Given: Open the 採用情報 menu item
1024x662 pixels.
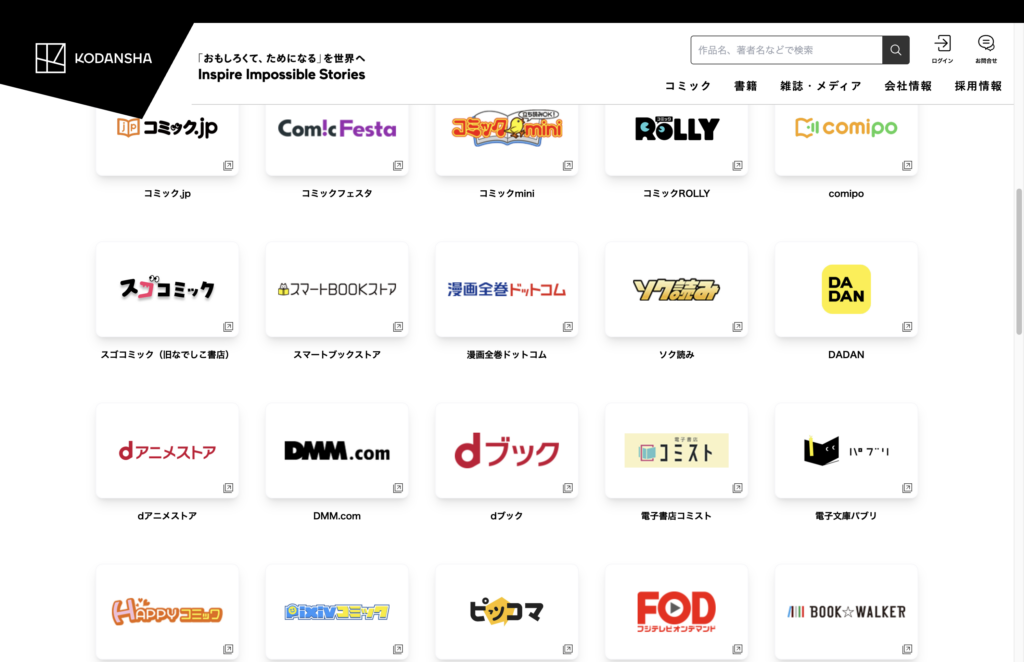Looking at the screenshot, I should tap(977, 86).
